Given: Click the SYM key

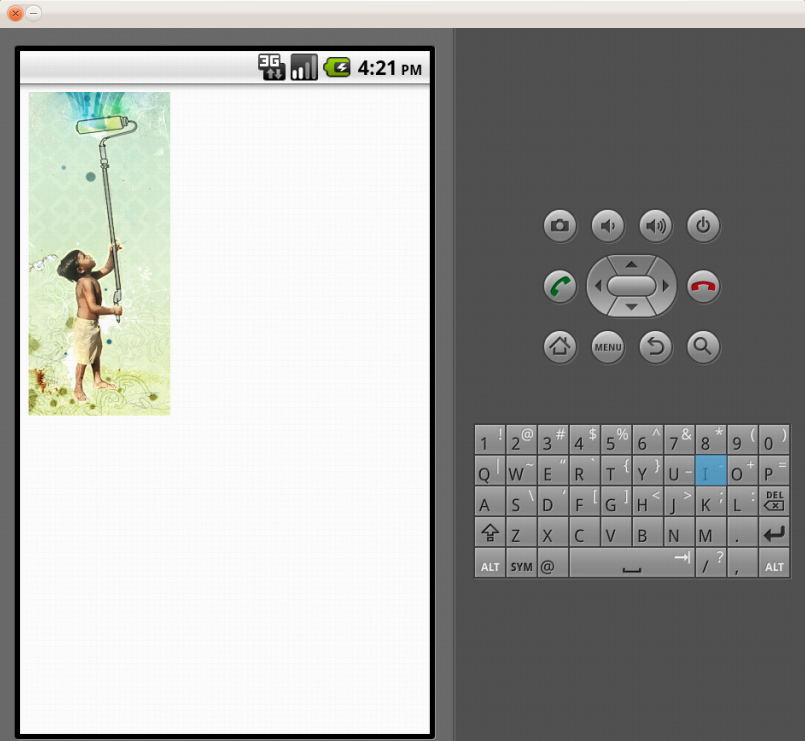Looking at the screenshot, I should 521,563.
